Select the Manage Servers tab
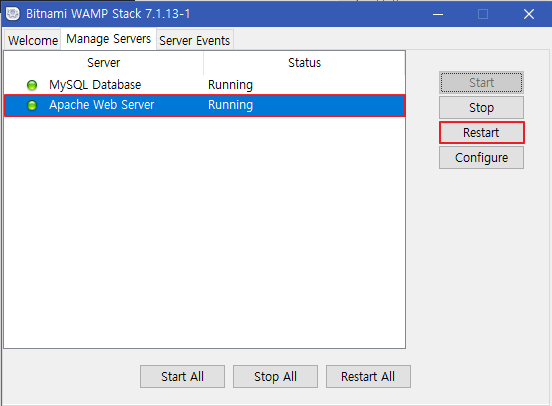Image resolution: width=552 pixels, height=406 pixels. pyautogui.click(x=108, y=39)
